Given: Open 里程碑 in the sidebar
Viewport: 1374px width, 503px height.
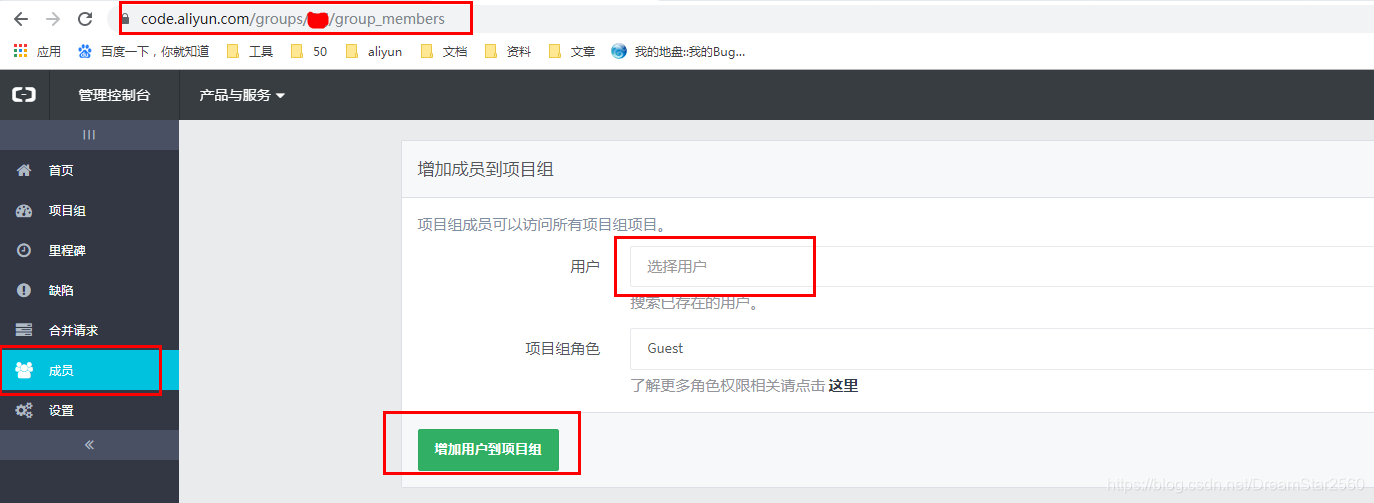Looking at the screenshot, I should point(89,250).
